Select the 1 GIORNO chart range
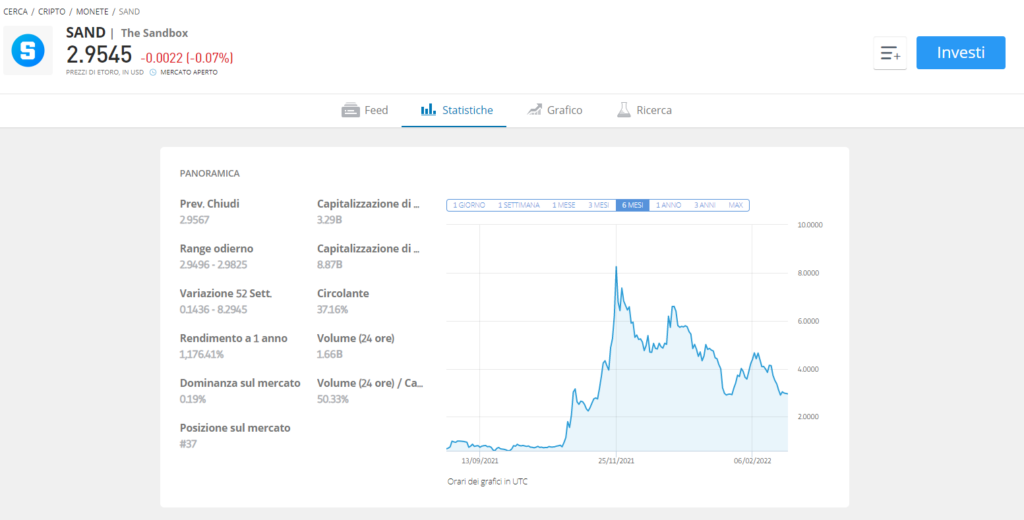Viewport: 1024px width, 520px height. (468, 205)
